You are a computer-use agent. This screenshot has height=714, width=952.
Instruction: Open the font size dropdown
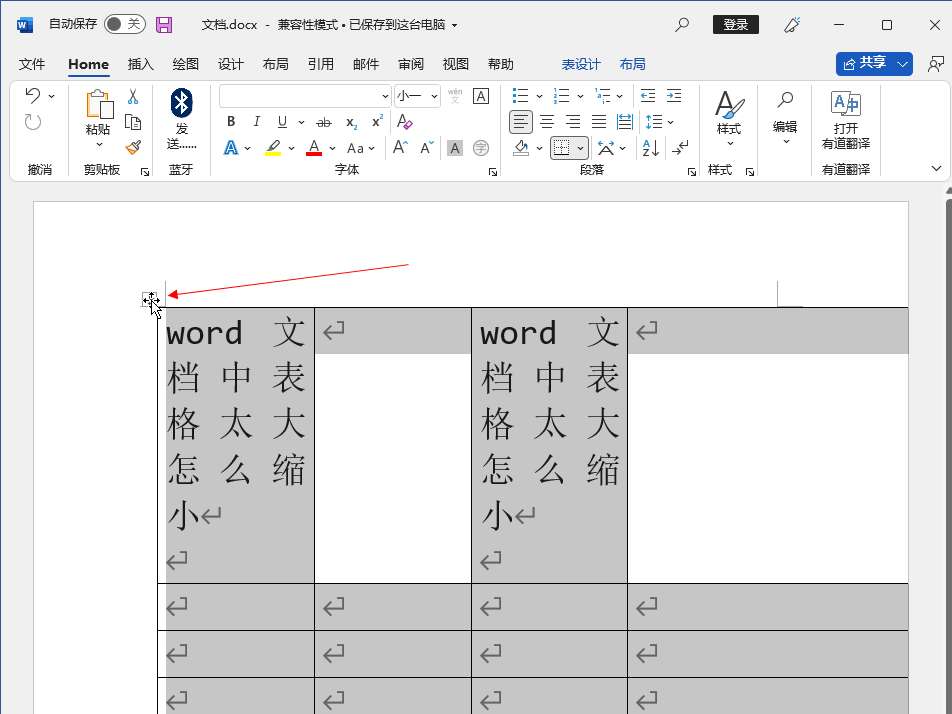434,97
